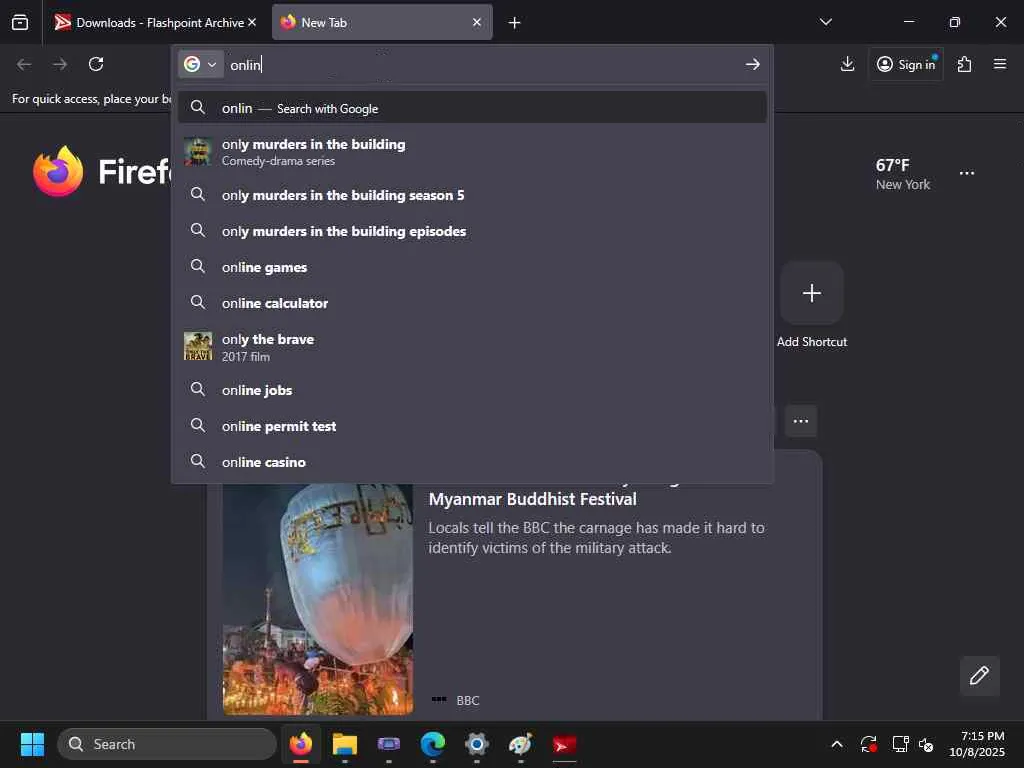This screenshot has height=768, width=1024.
Task: Open the Downloads panel icon
Action: (x=847, y=64)
